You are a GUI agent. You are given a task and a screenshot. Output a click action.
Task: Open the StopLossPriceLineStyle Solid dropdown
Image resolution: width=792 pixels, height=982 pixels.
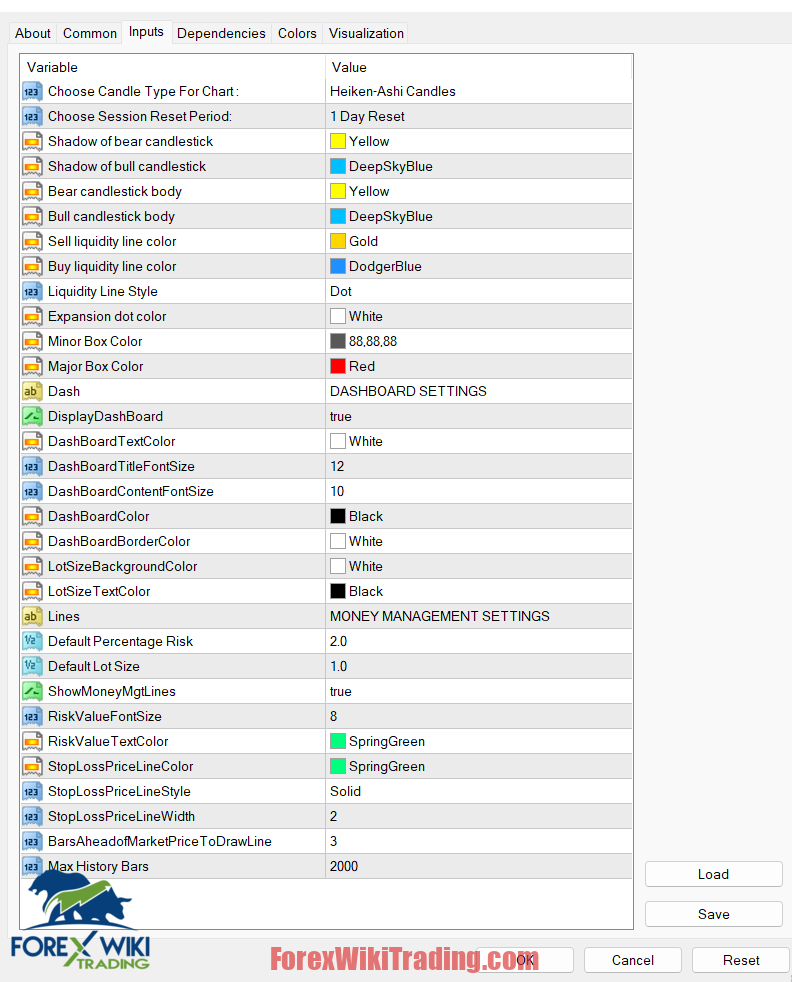pyautogui.click(x=478, y=792)
